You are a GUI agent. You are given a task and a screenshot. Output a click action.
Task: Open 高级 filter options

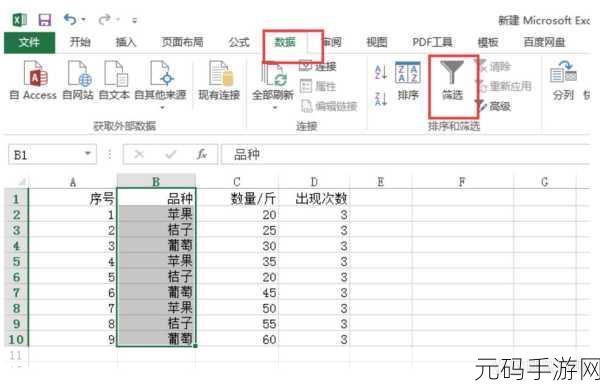pyautogui.click(x=494, y=106)
